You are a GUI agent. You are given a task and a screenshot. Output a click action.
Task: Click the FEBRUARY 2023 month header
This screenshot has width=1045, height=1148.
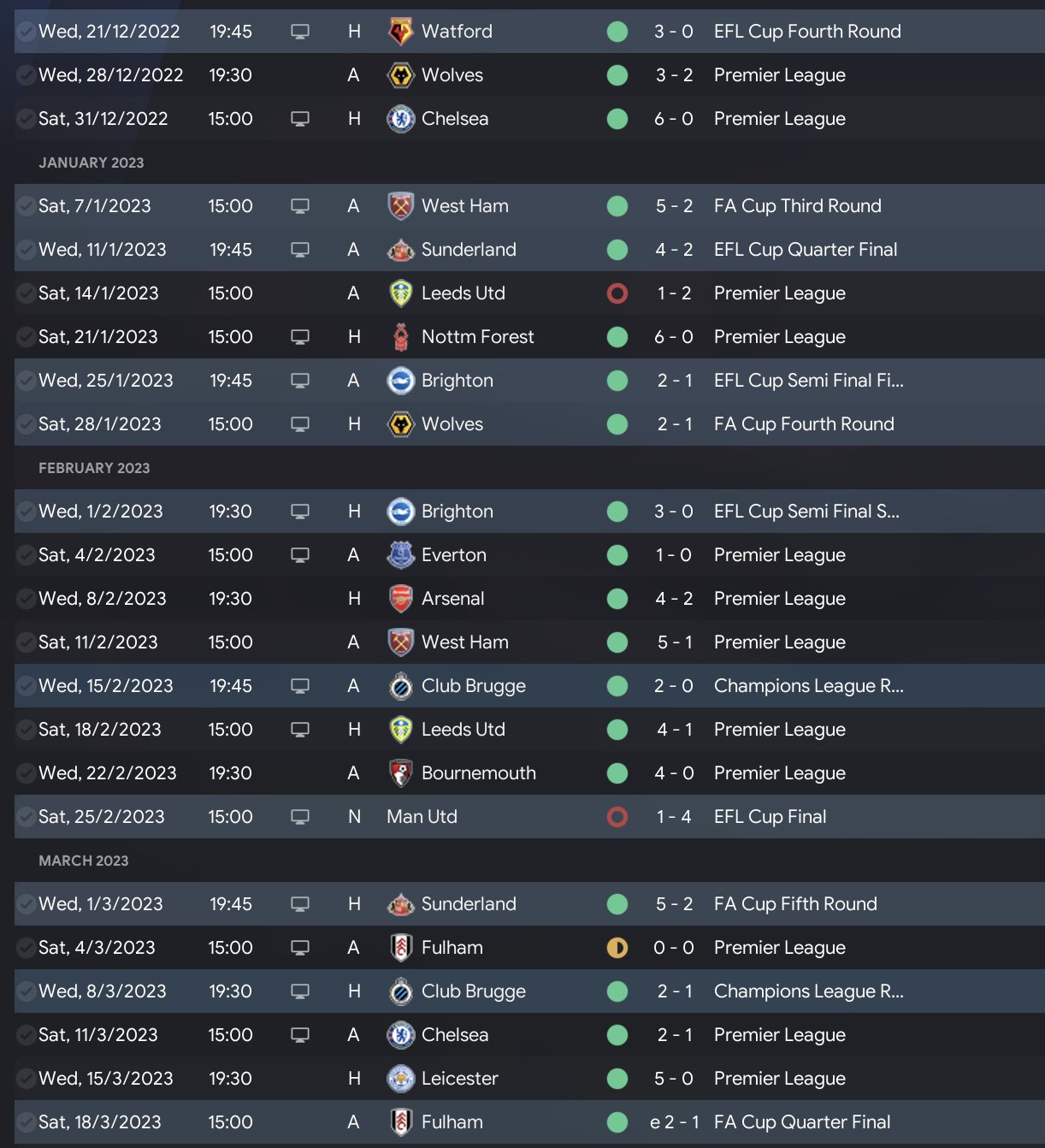94,468
